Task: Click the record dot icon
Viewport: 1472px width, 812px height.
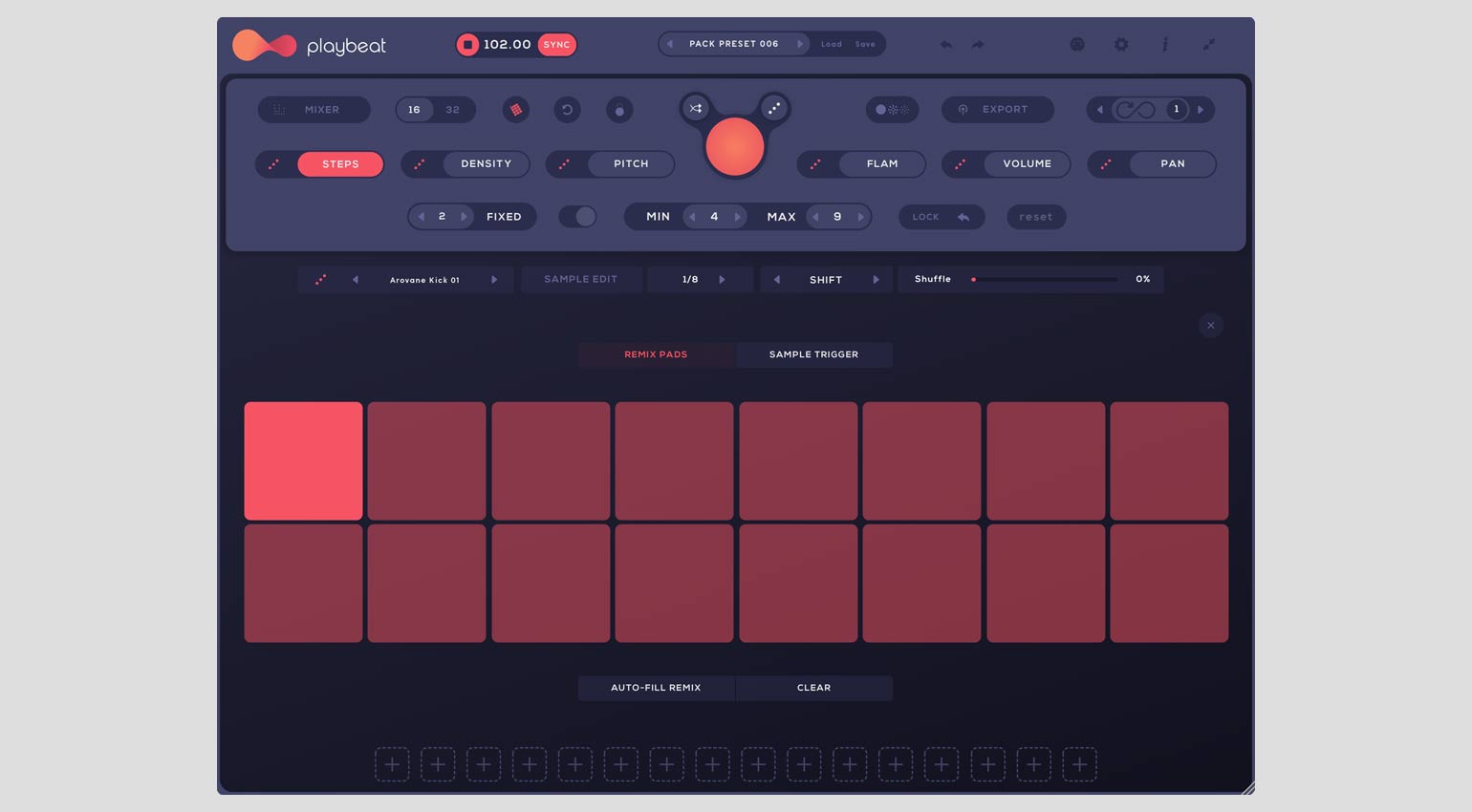Action: (619, 110)
